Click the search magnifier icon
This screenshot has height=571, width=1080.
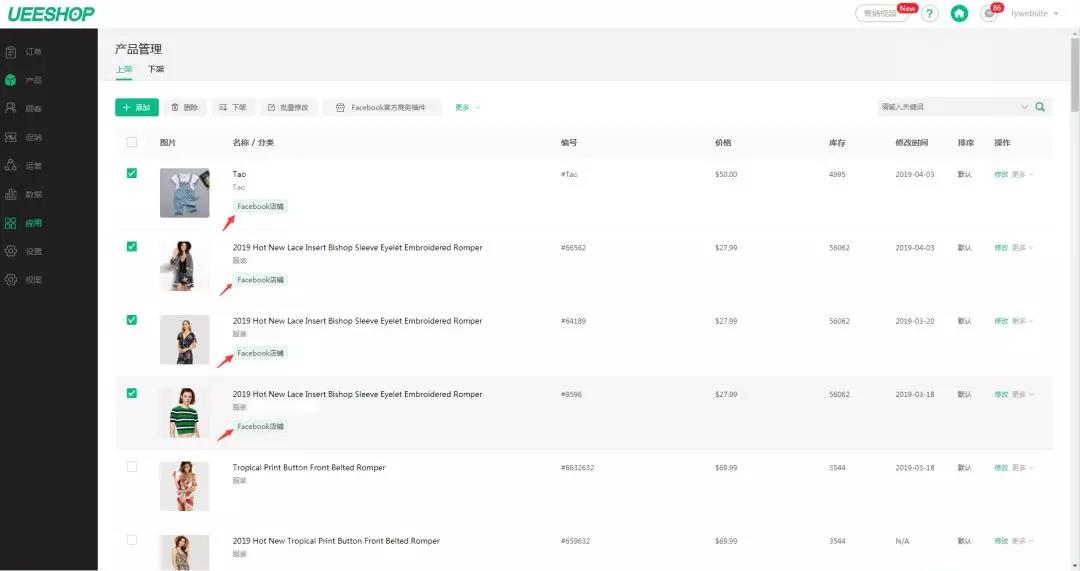(x=1040, y=107)
